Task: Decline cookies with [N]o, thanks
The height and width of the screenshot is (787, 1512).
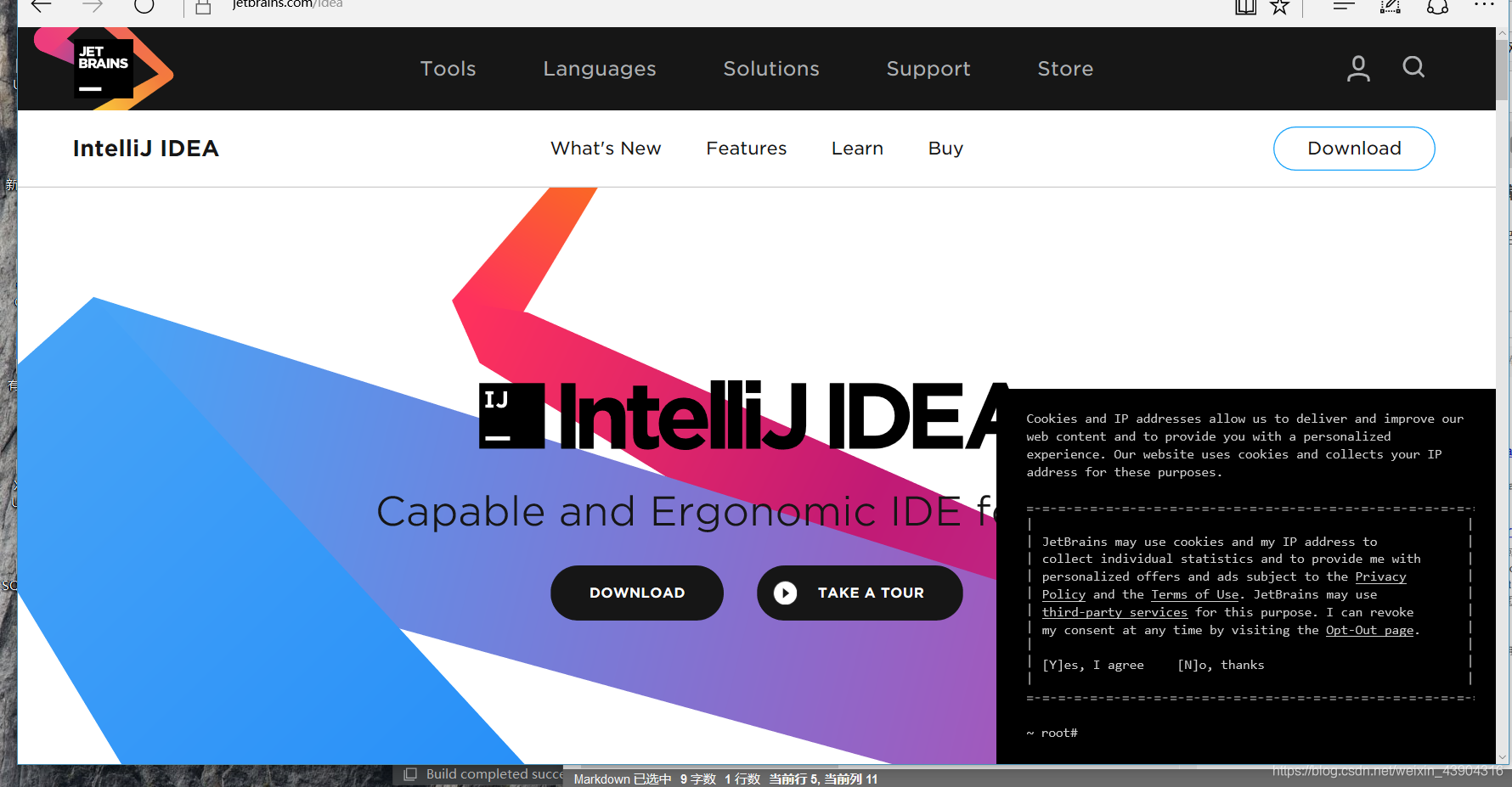Action: point(1221,665)
